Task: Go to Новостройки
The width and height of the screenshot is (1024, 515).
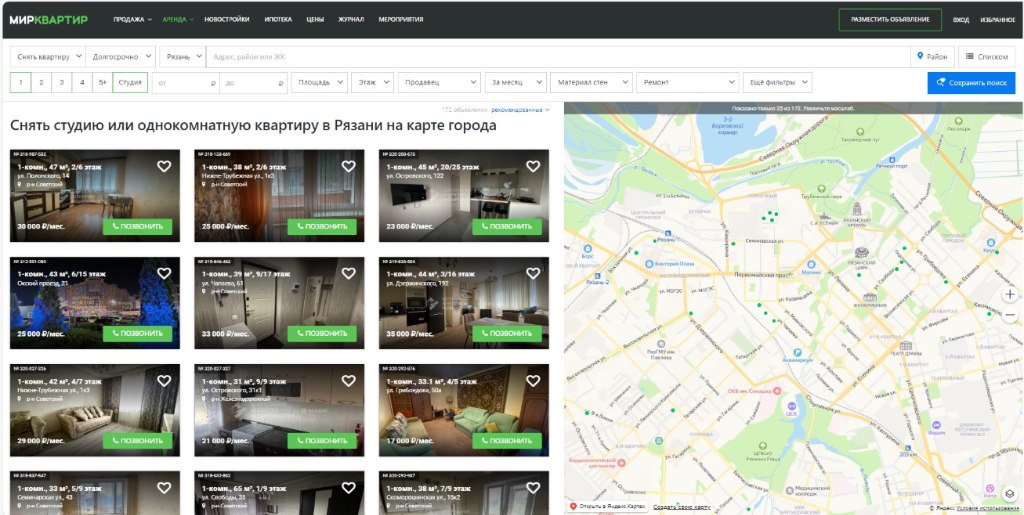Action: [227, 20]
